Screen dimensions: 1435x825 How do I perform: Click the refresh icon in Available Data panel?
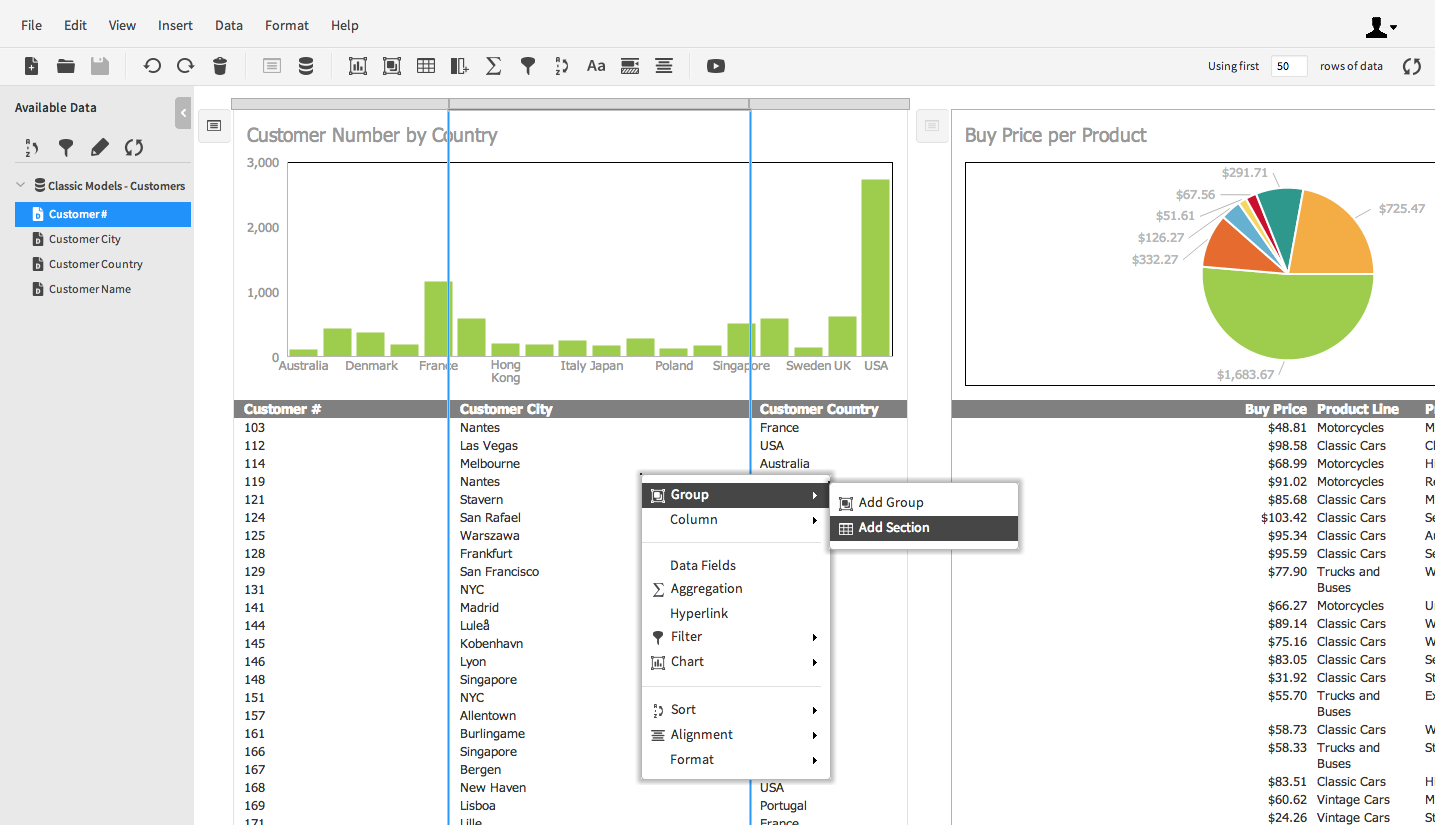[134, 148]
